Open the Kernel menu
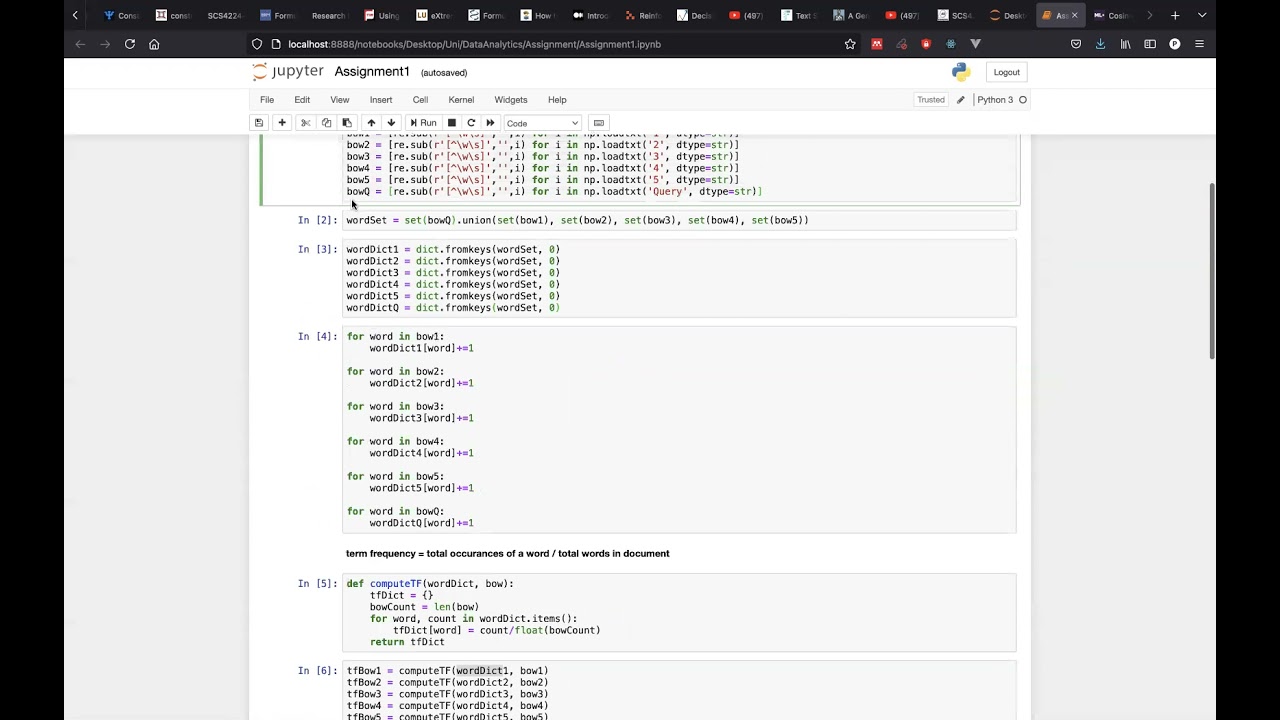The image size is (1280, 720). (461, 100)
